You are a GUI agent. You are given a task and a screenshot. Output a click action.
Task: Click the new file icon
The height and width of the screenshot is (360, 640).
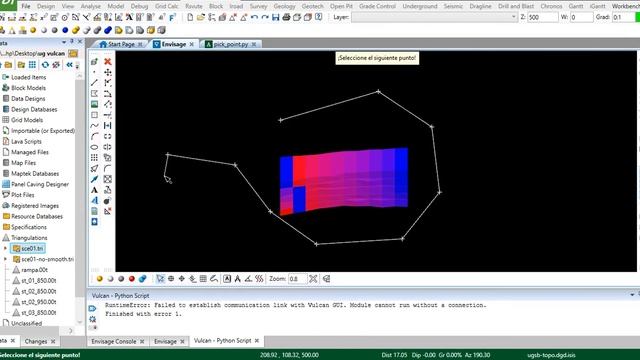coord(190,17)
